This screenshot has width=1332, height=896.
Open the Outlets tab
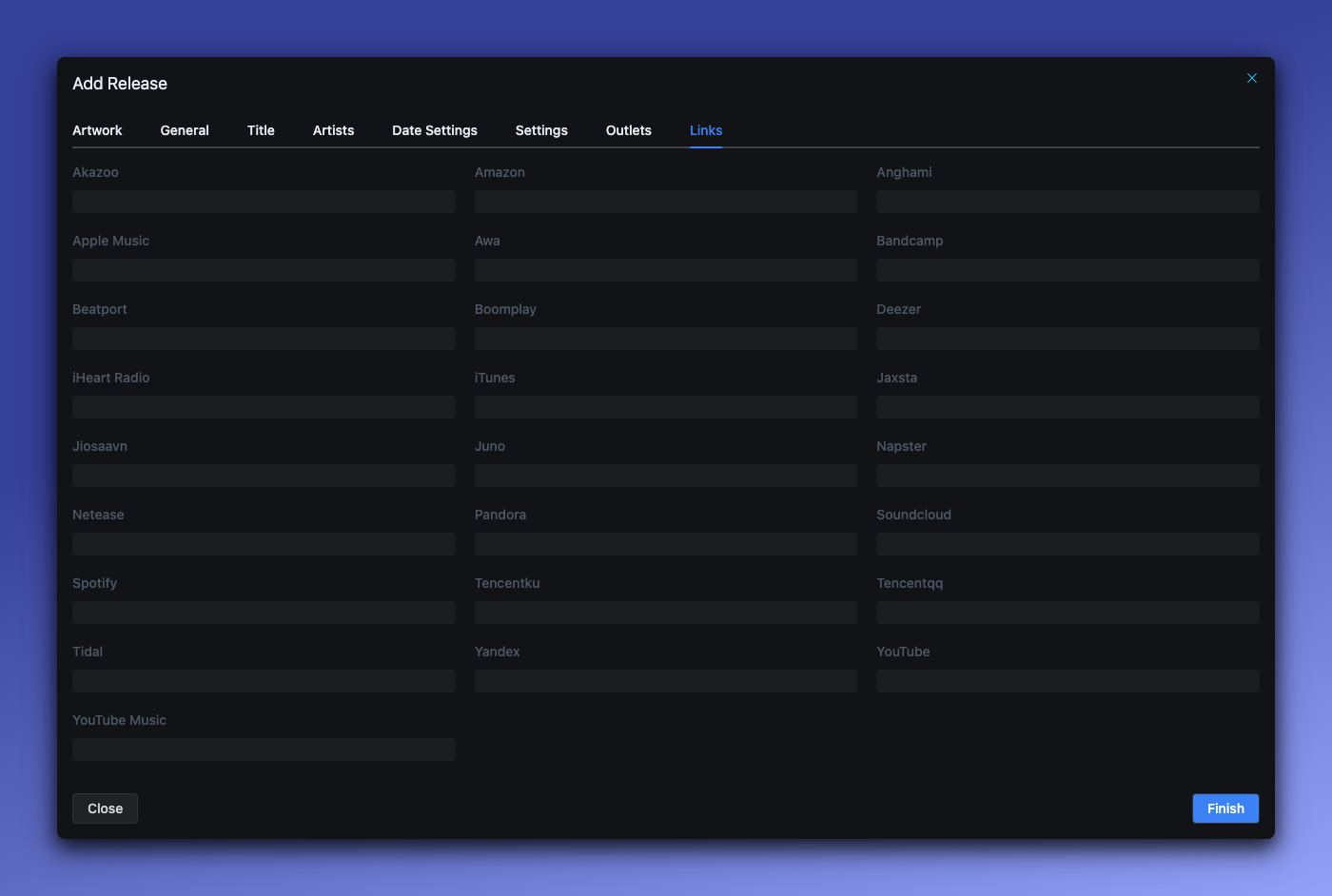click(x=628, y=130)
